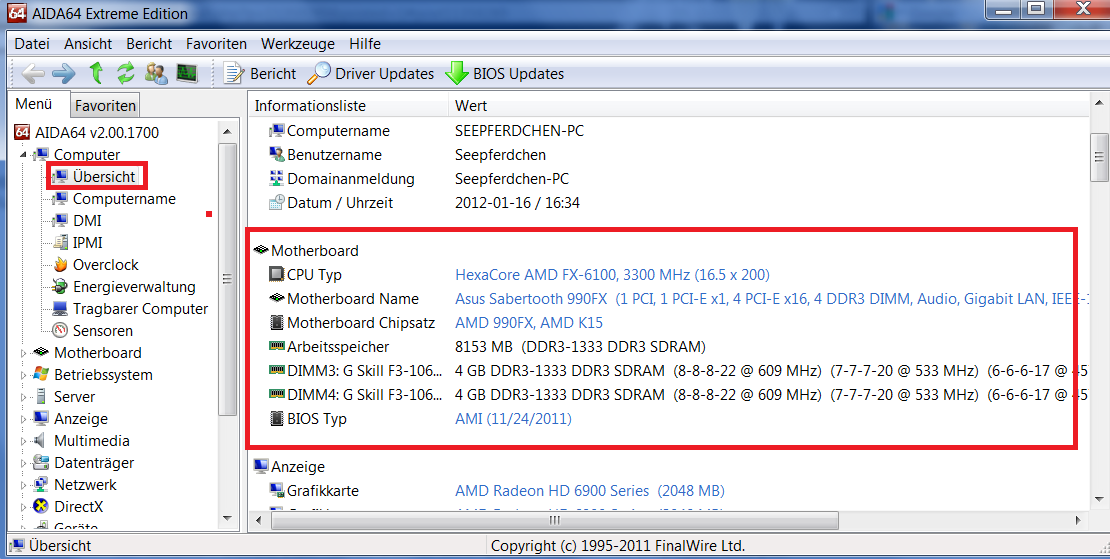Screen dimensions: 1110x559
Task: Select the Benutzername row
Action: pos(668,154)
